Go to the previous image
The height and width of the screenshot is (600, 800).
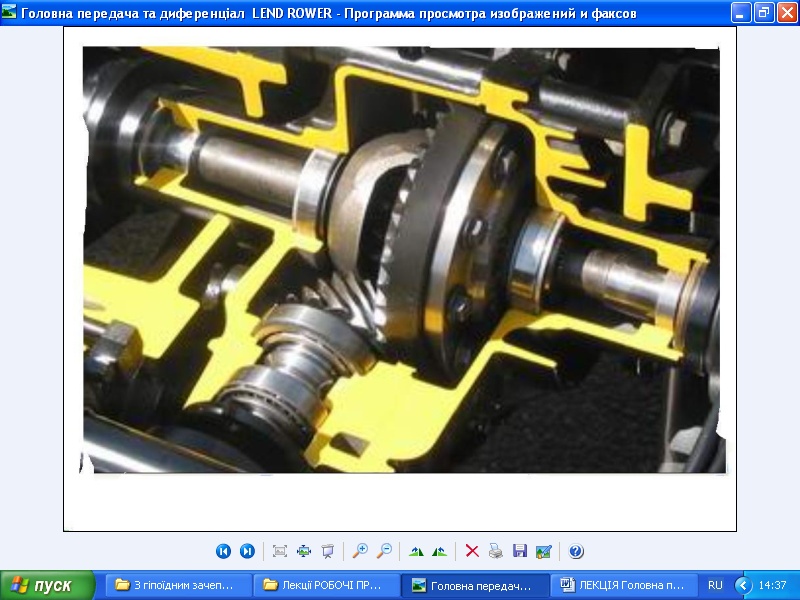[x=223, y=551]
